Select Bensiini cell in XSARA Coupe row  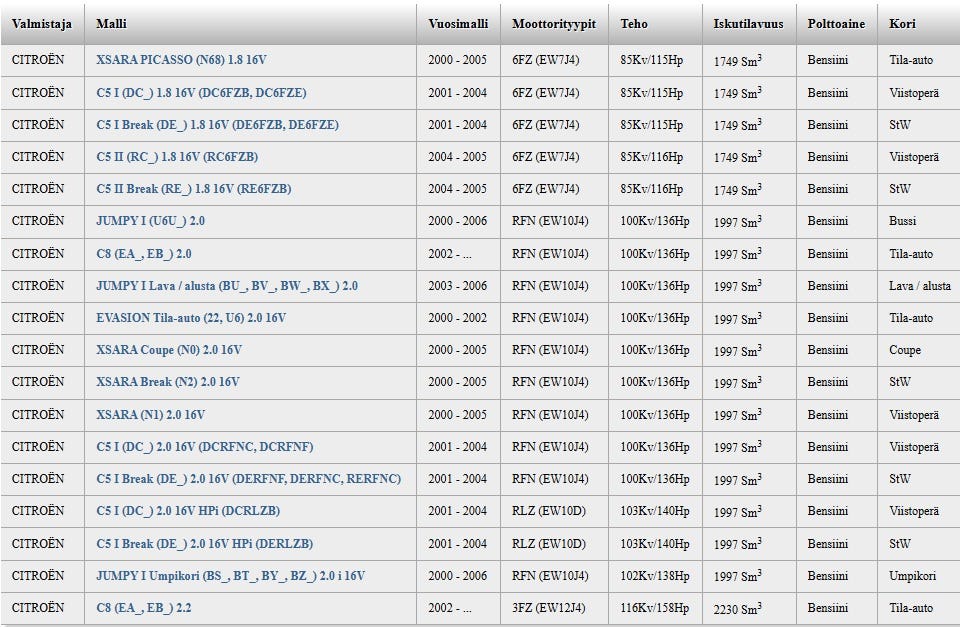point(828,350)
